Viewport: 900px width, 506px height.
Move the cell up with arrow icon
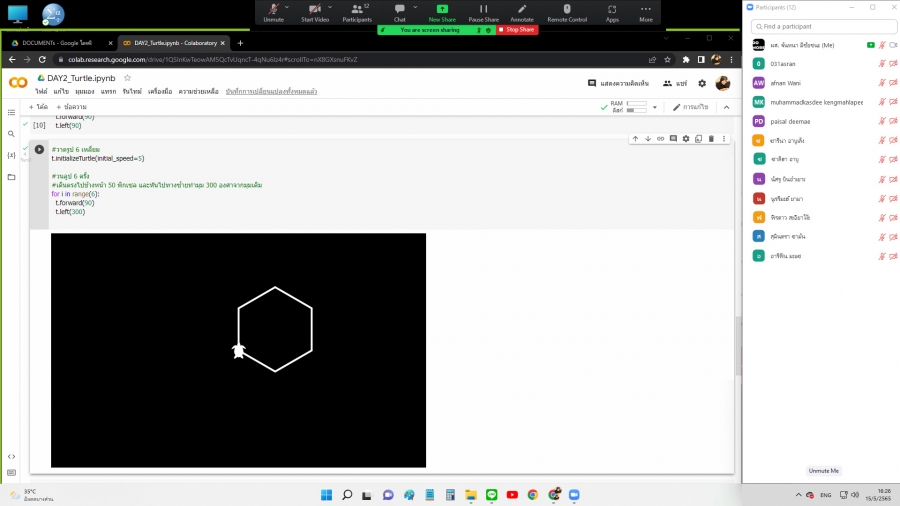tap(635, 138)
